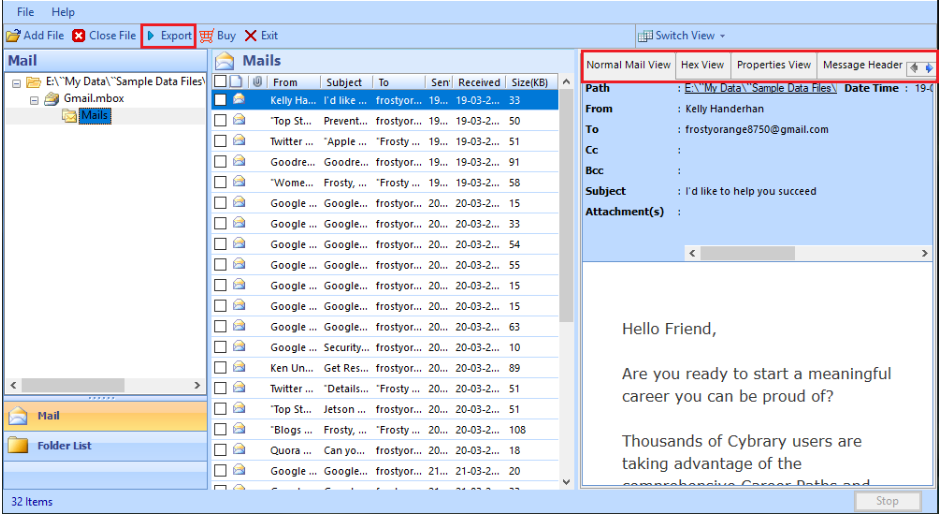Open the Help menu
Image resolution: width=941 pixels, height=517 pixels.
point(63,12)
